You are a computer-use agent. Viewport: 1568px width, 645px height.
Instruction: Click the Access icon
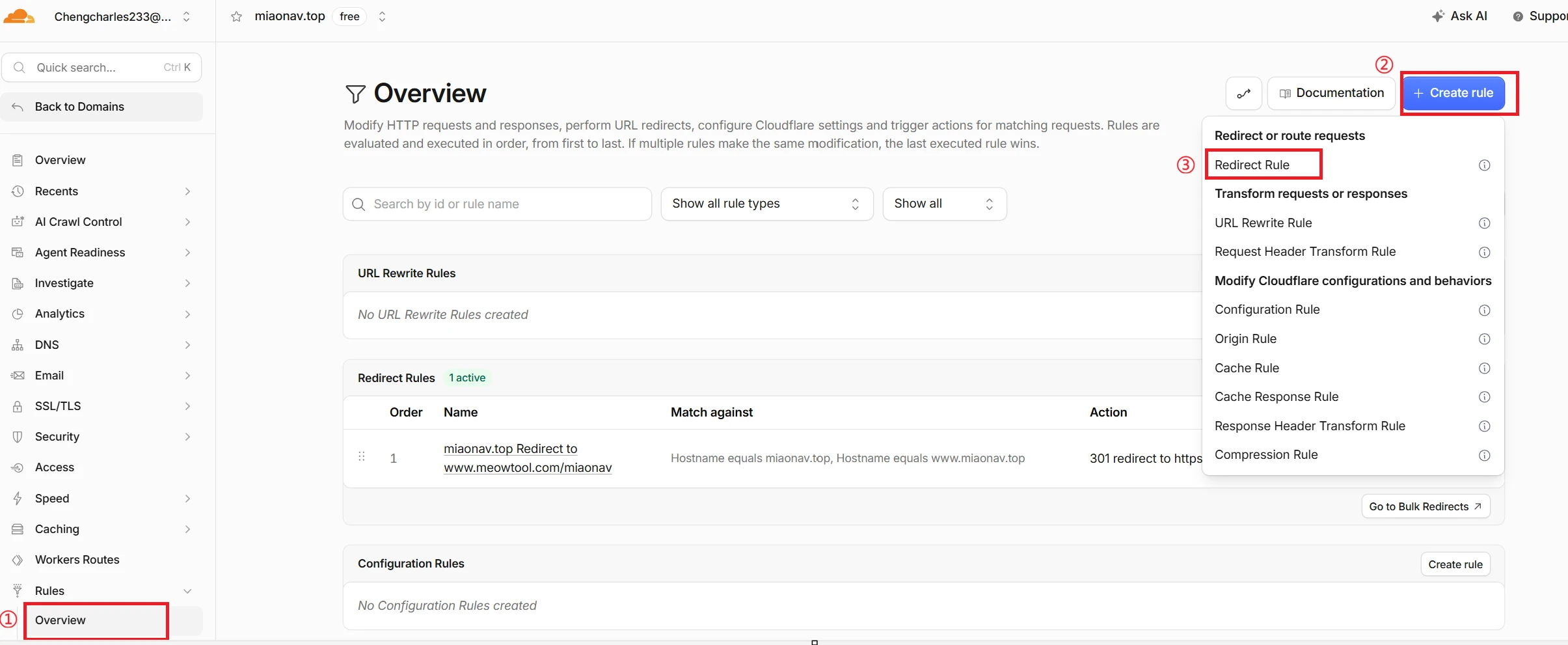pyautogui.click(x=18, y=467)
